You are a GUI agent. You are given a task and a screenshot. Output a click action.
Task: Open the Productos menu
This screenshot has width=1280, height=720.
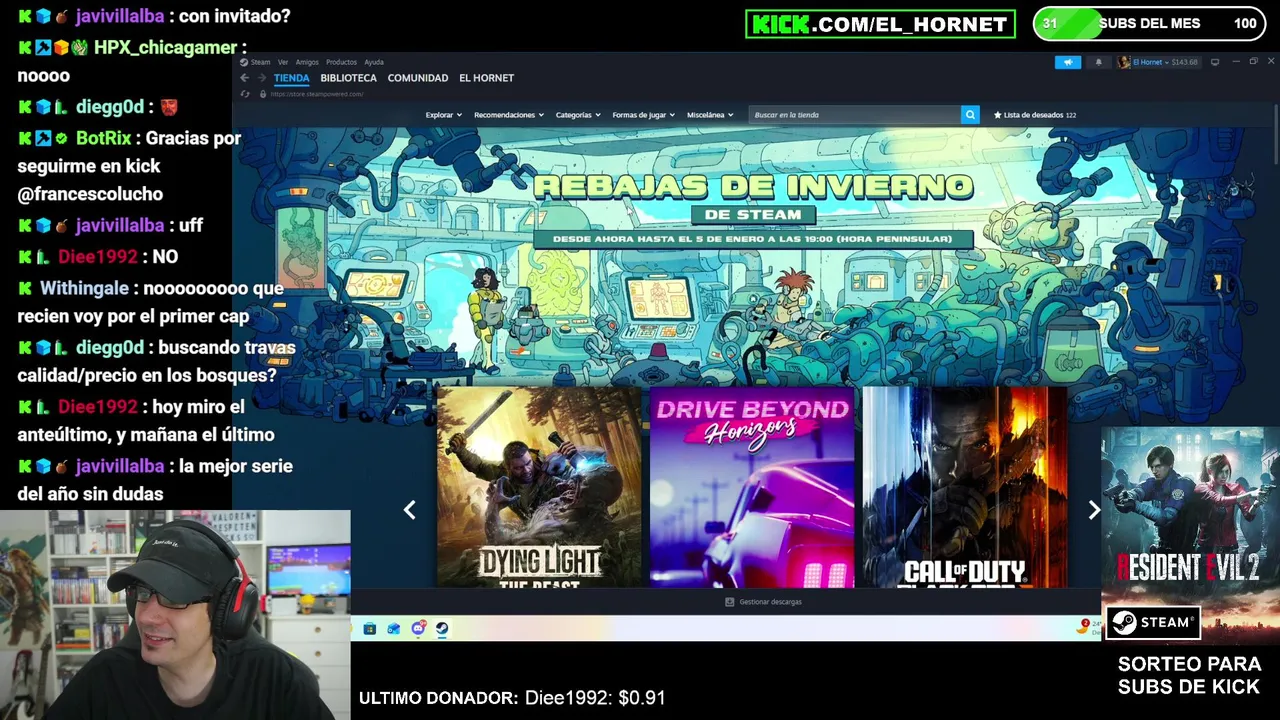click(341, 62)
